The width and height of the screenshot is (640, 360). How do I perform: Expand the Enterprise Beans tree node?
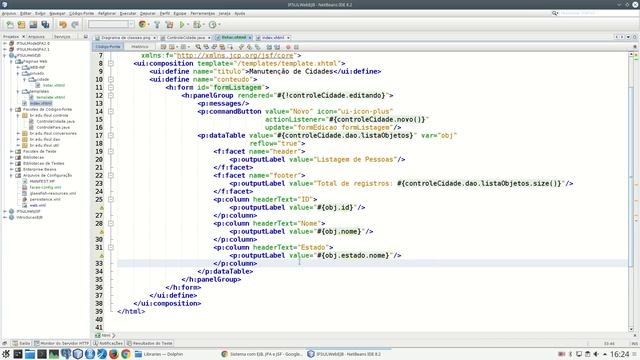(11, 169)
